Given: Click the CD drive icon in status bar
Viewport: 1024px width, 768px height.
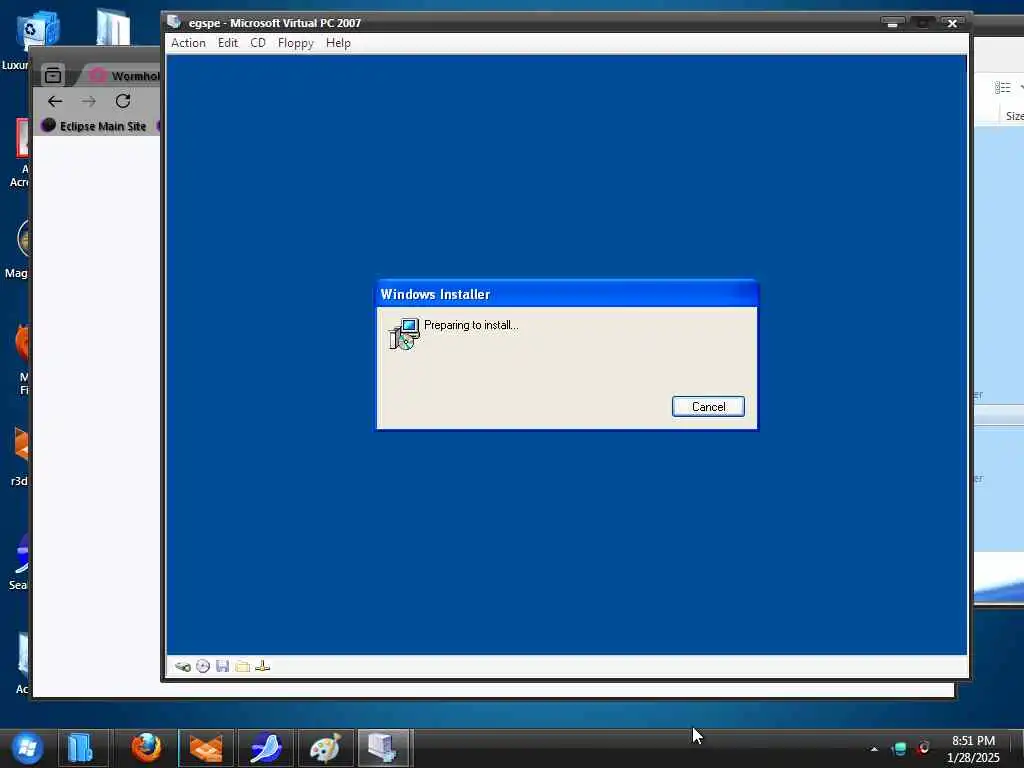Looking at the screenshot, I should point(203,666).
